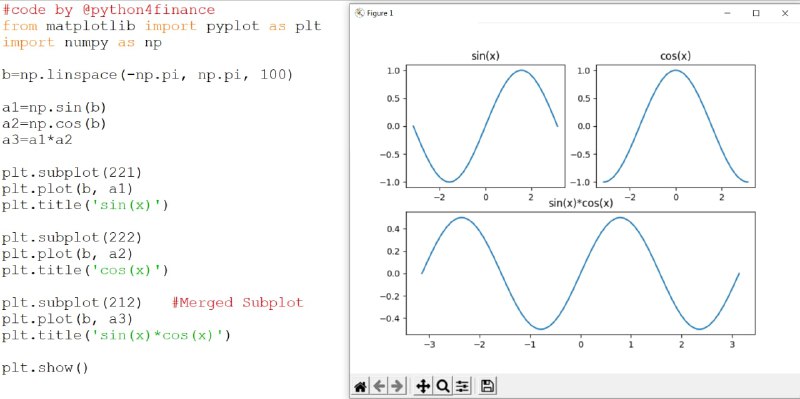Click the np.linspace code line
Screen dimensions: 800x399
(x=147, y=75)
